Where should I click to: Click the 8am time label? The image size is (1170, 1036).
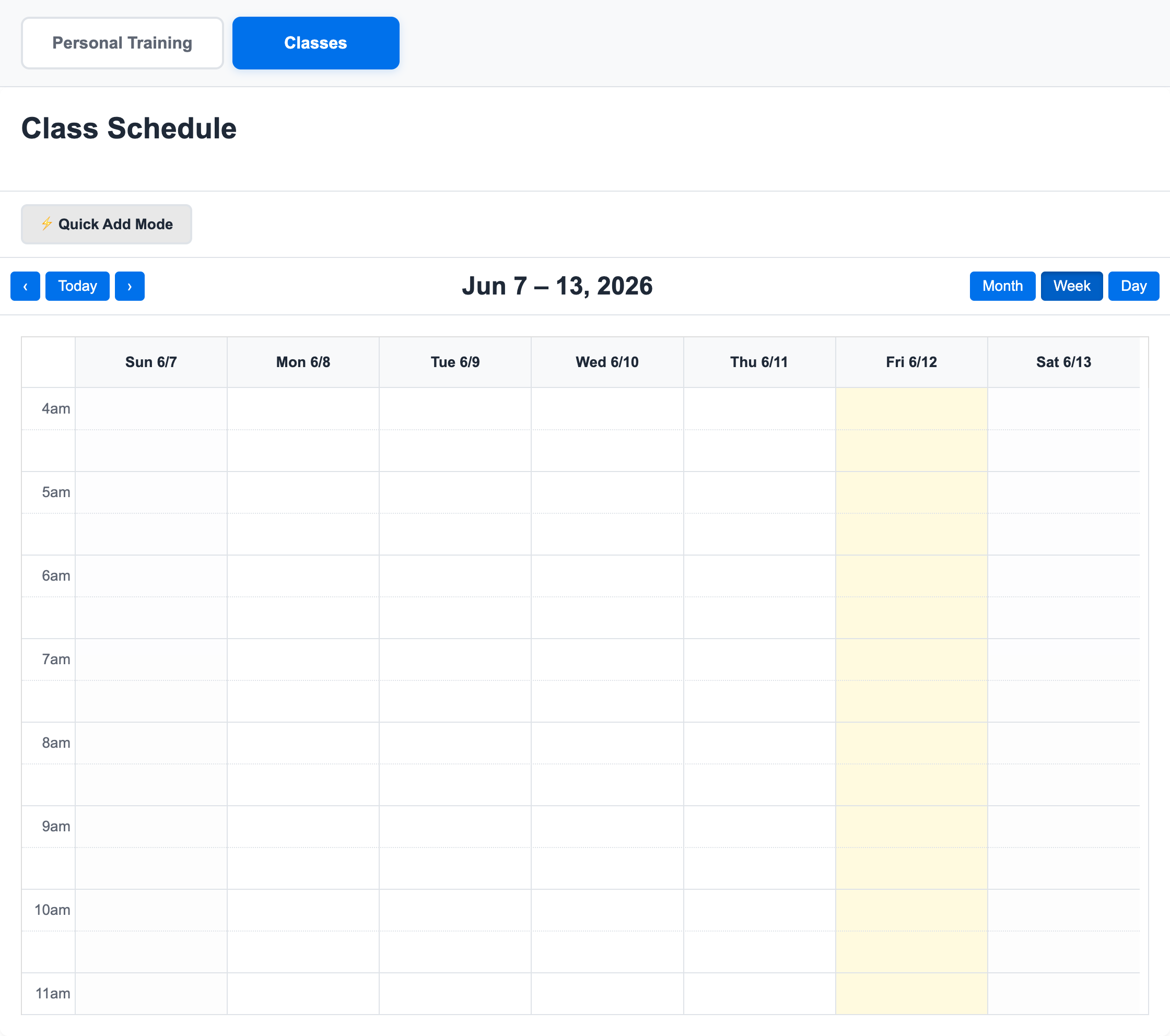pyautogui.click(x=55, y=743)
